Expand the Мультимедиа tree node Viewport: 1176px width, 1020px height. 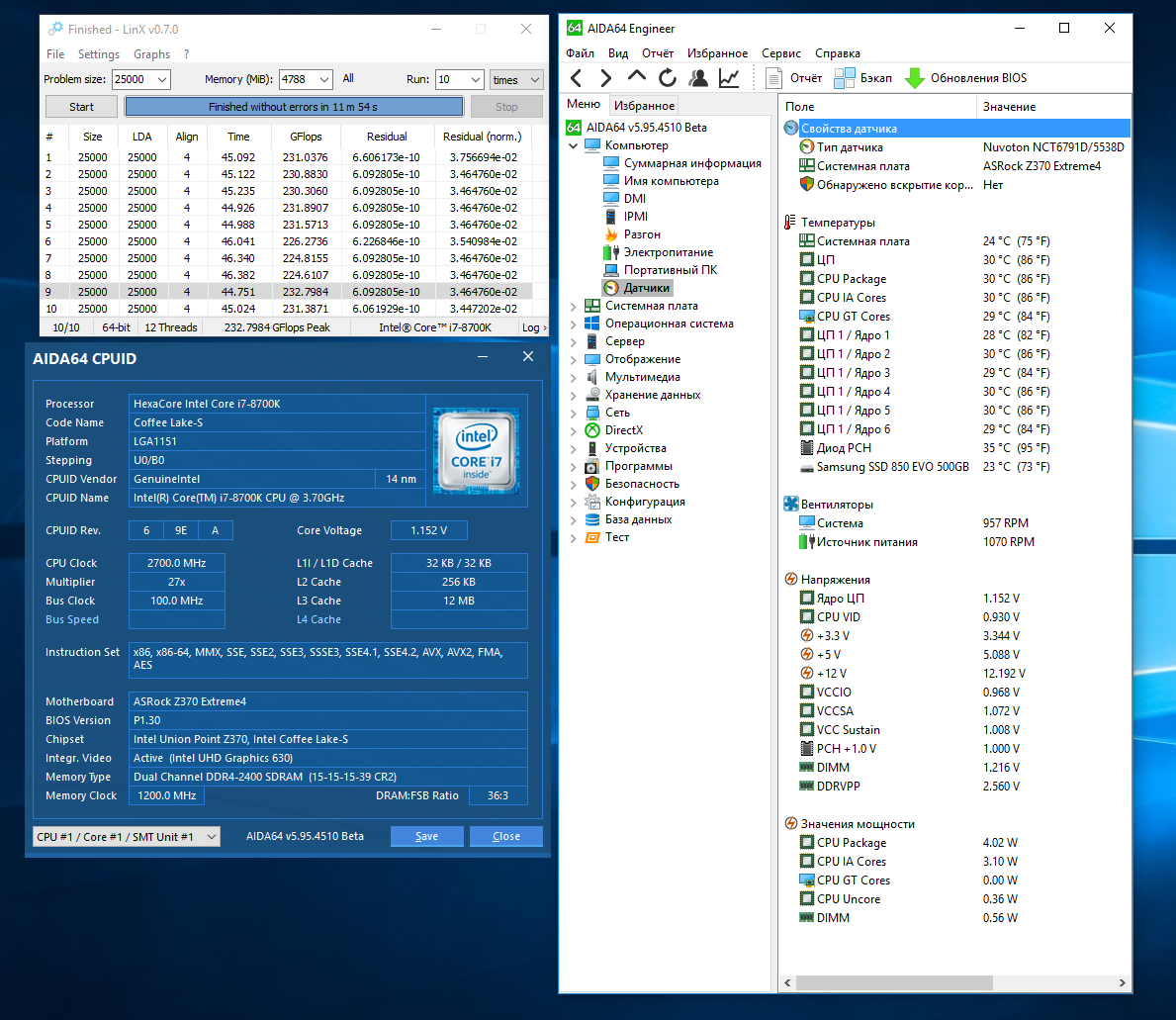pyautogui.click(x=573, y=377)
